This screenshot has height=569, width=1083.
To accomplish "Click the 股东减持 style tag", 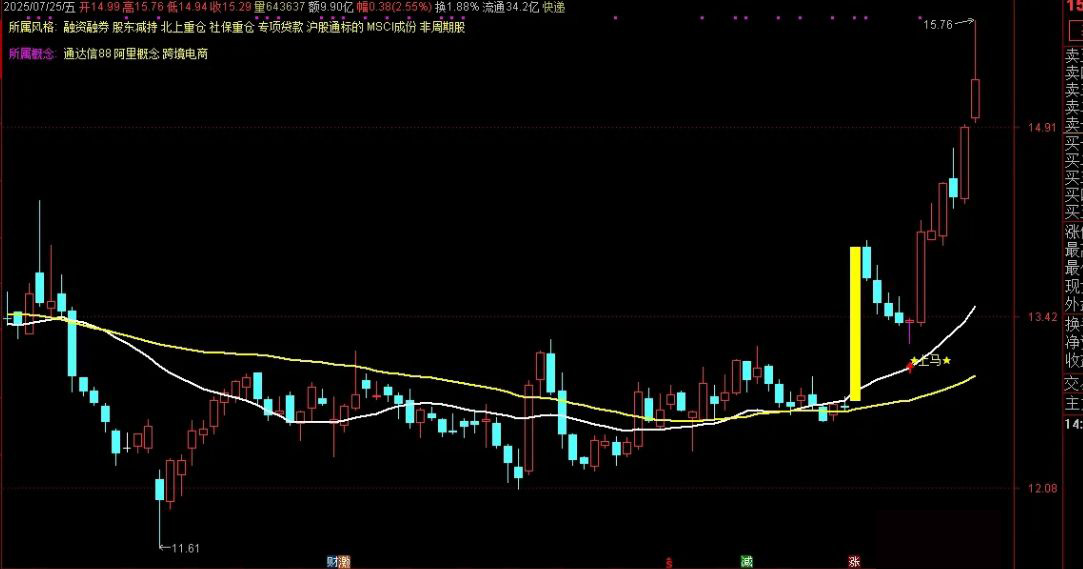I will coord(135,28).
